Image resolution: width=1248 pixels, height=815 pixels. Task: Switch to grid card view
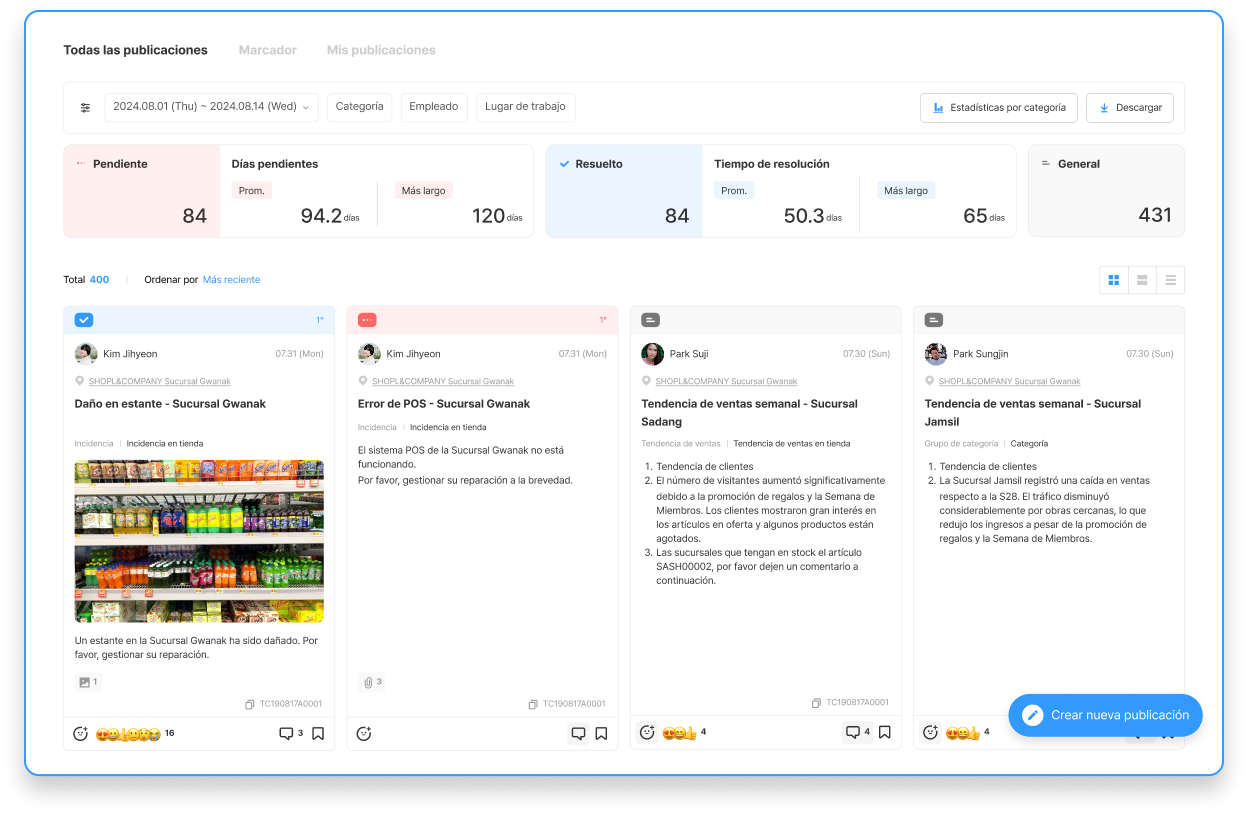[1113, 280]
